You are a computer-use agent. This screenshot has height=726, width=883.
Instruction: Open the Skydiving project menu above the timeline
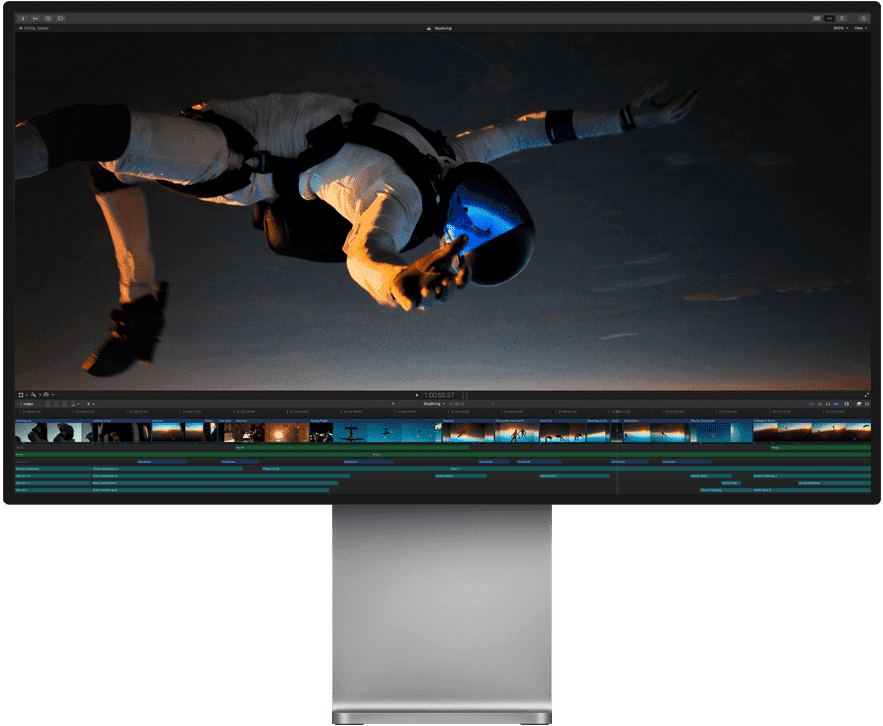click(x=435, y=404)
